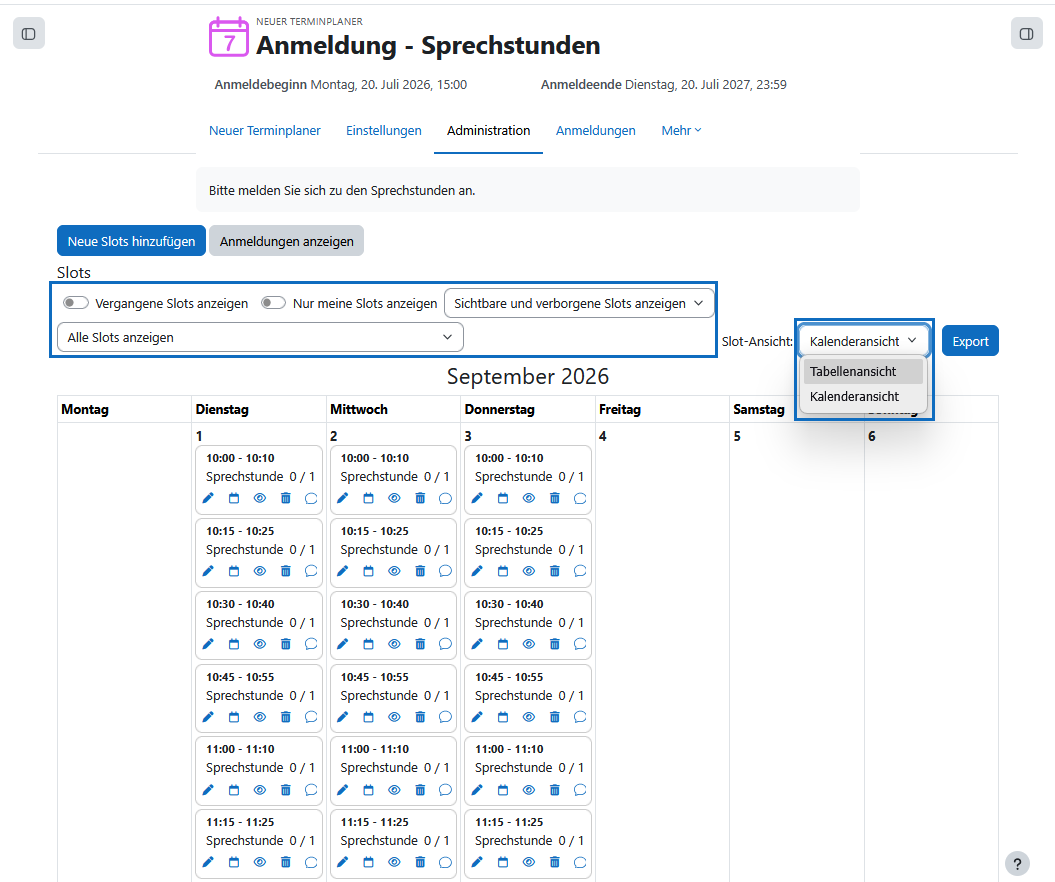The width and height of the screenshot is (1055, 882).
Task: Open Sichtbare und verborgene Slots anzeigen dropdown
Action: point(579,303)
